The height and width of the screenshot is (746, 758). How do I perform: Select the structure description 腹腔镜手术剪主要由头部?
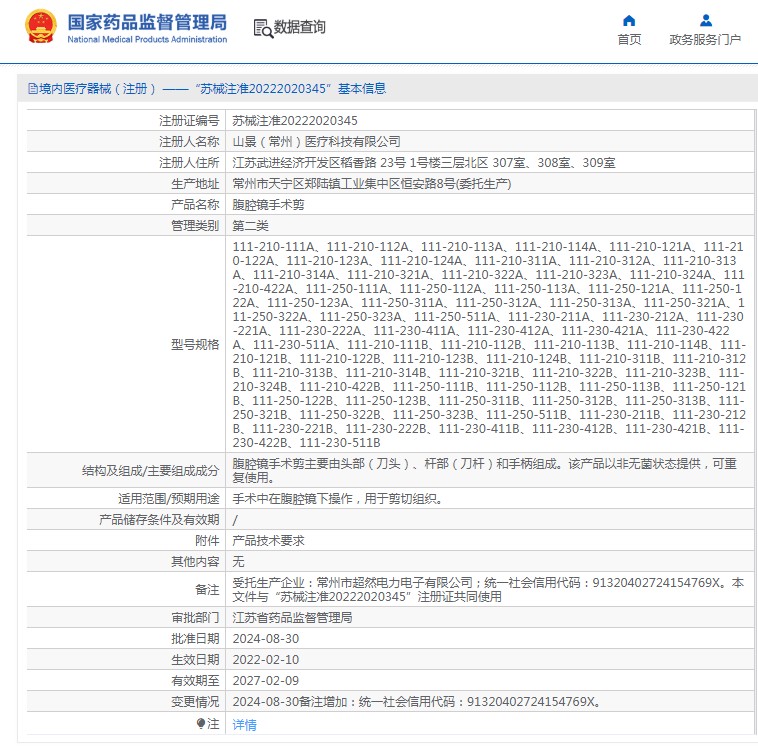(x=484, y=470)
